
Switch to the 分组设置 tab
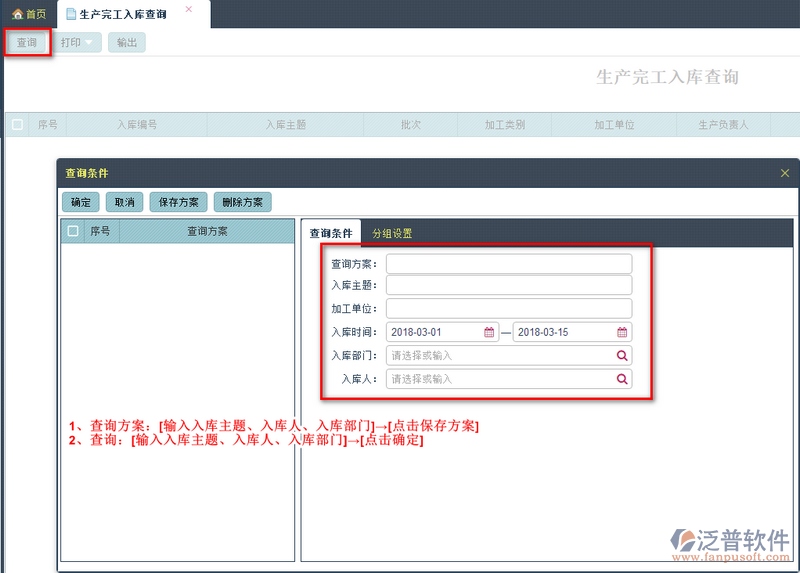pyautogui.click(x=392, y=233)
